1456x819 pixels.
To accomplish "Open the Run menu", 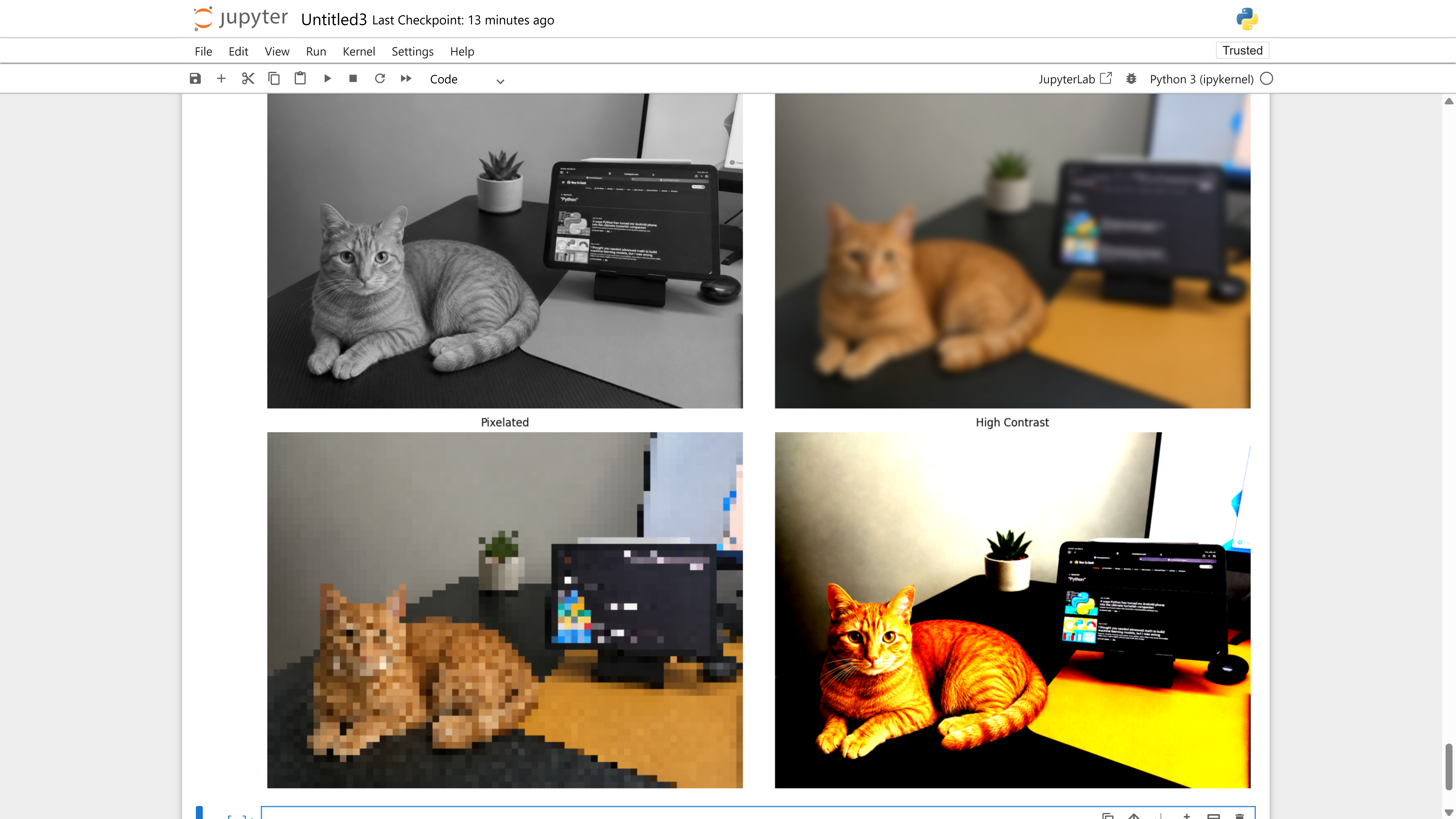I will tap(316, 51).
